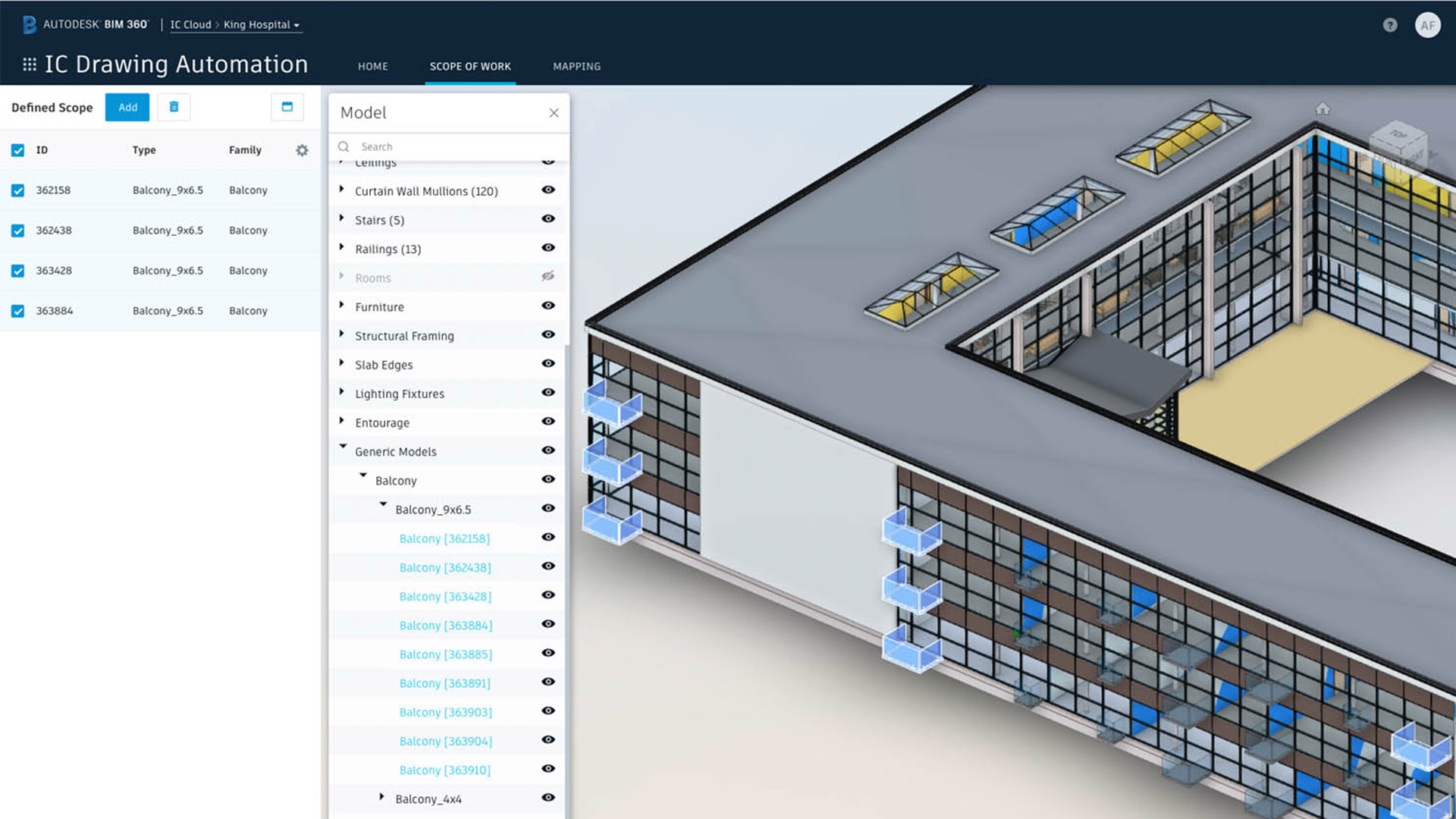Switch to the MAPPING tab
This screenshot has width=1456, height=819.
[x=576, y=66]
